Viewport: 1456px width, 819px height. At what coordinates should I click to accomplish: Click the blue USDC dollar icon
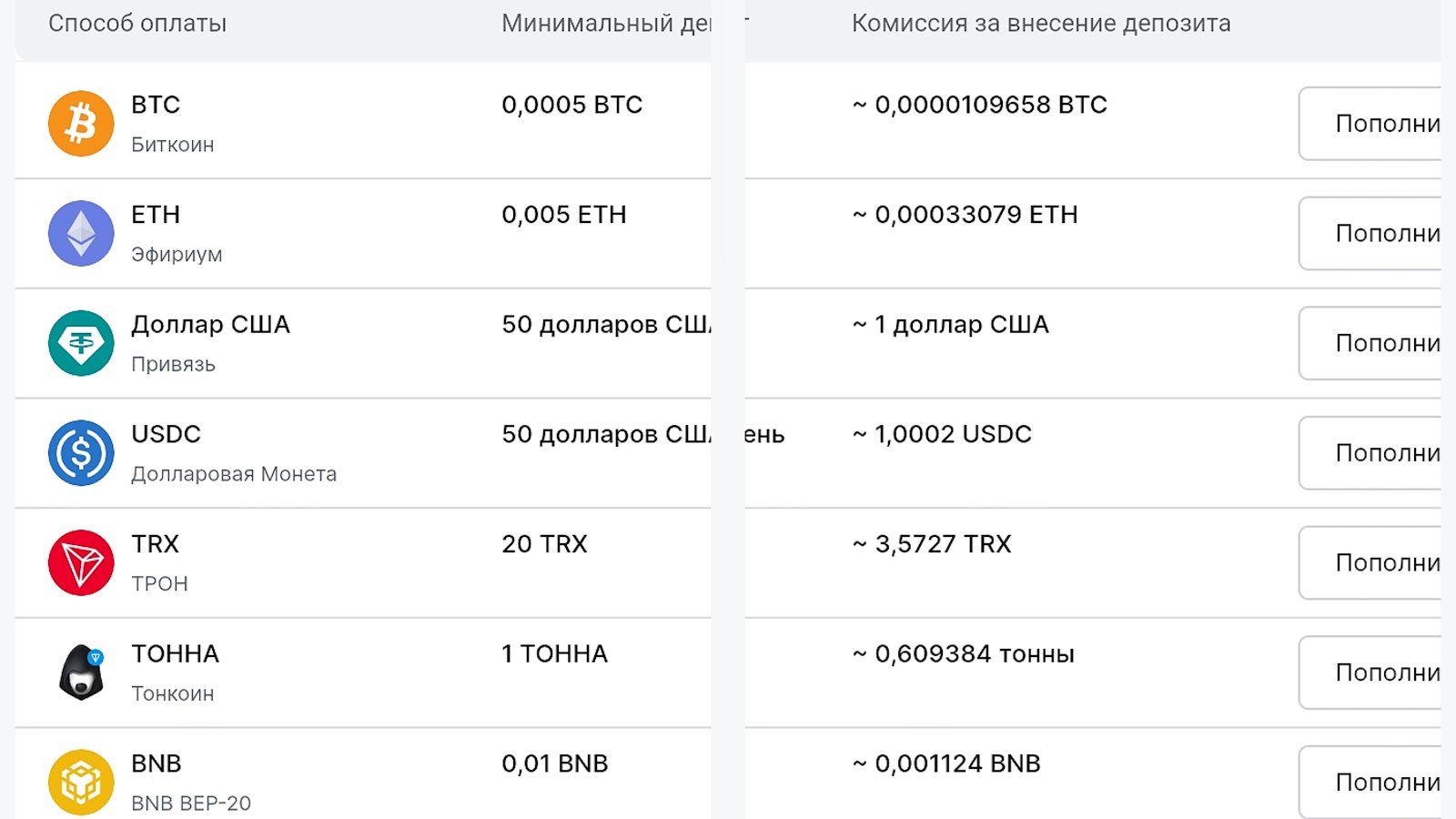[81, 453]
